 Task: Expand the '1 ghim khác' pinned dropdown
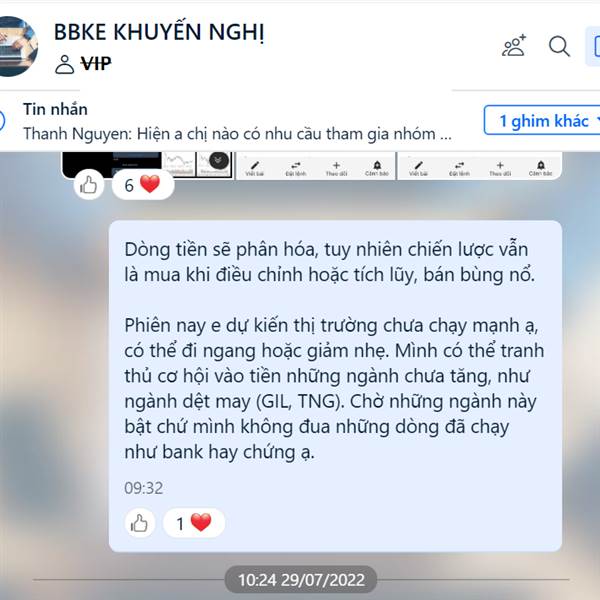pos(543,120)
